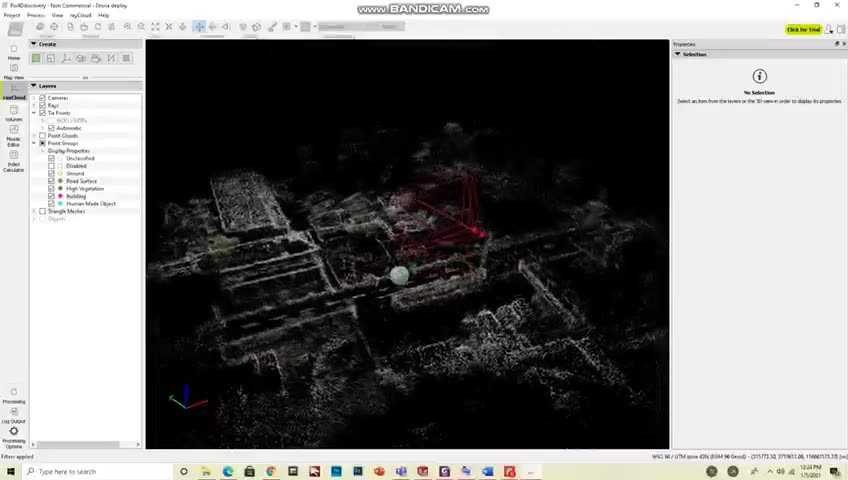The image size is (848, 480).
Task: Click the New Surface cube icon in Create
Action: click(81, 58)
